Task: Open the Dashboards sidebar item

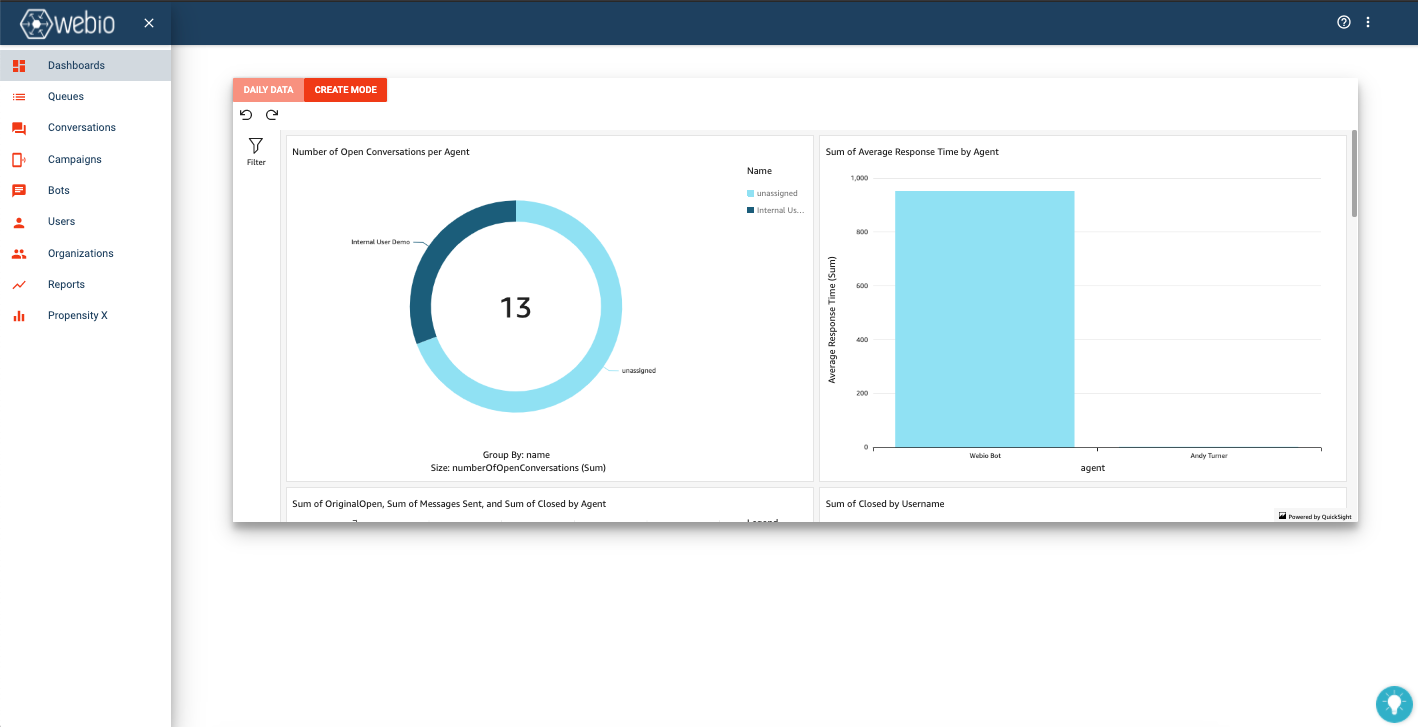Action: click(x=85, y=65)
